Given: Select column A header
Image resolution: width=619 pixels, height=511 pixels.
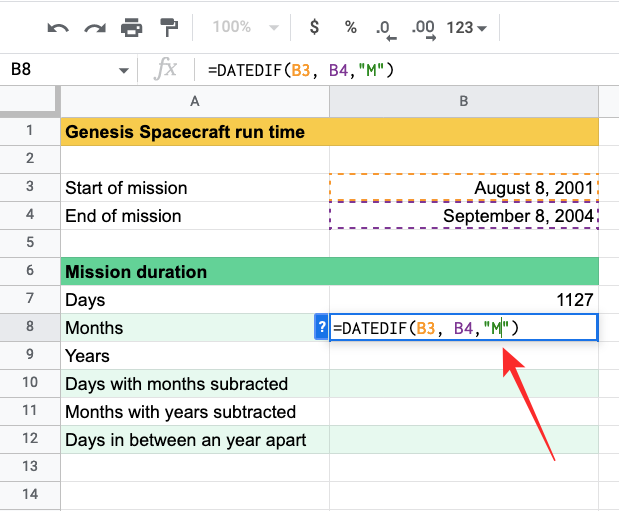Looking at the screenshot, I should pos(194,100).
